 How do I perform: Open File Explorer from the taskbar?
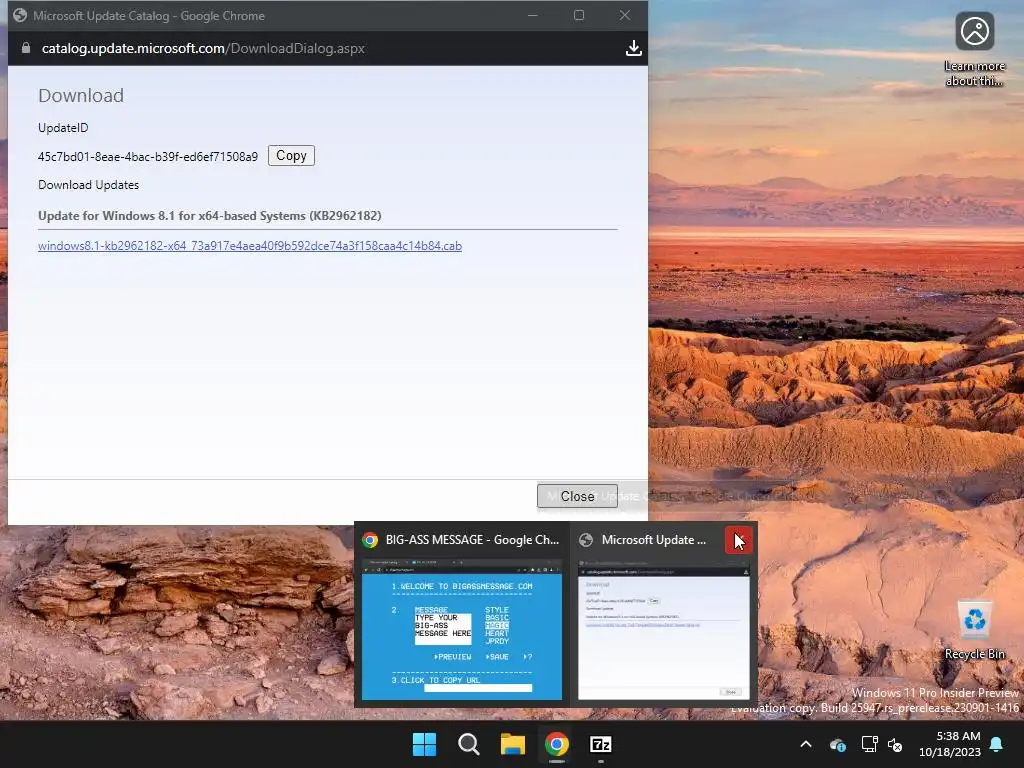tap(513, 744)
